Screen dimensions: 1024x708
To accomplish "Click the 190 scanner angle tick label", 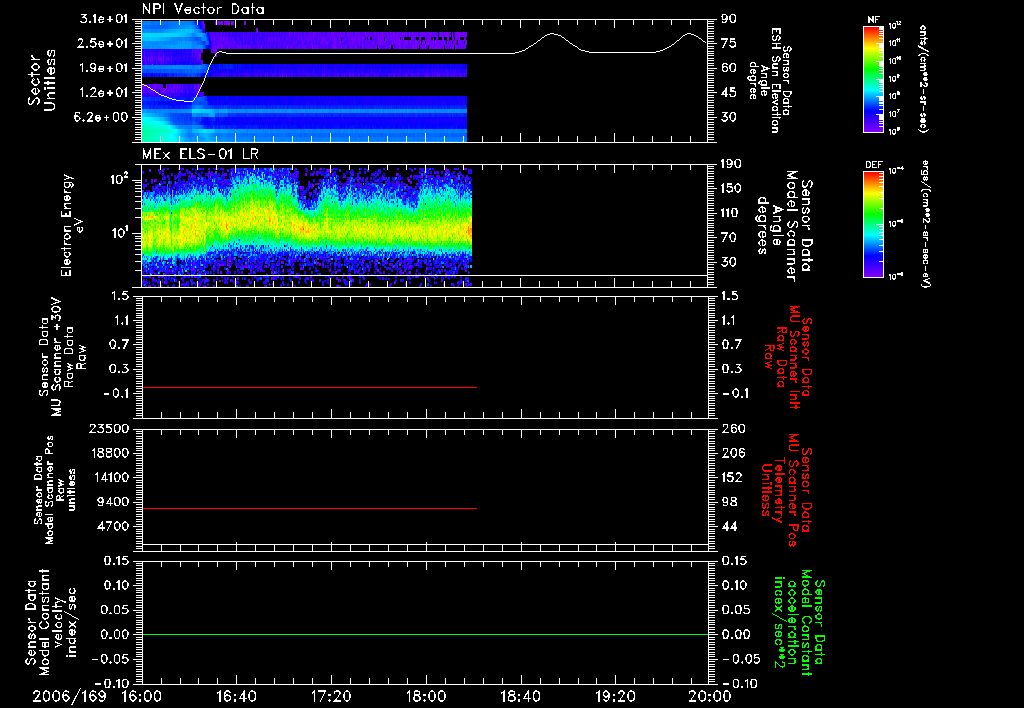I will pos(731,164).
